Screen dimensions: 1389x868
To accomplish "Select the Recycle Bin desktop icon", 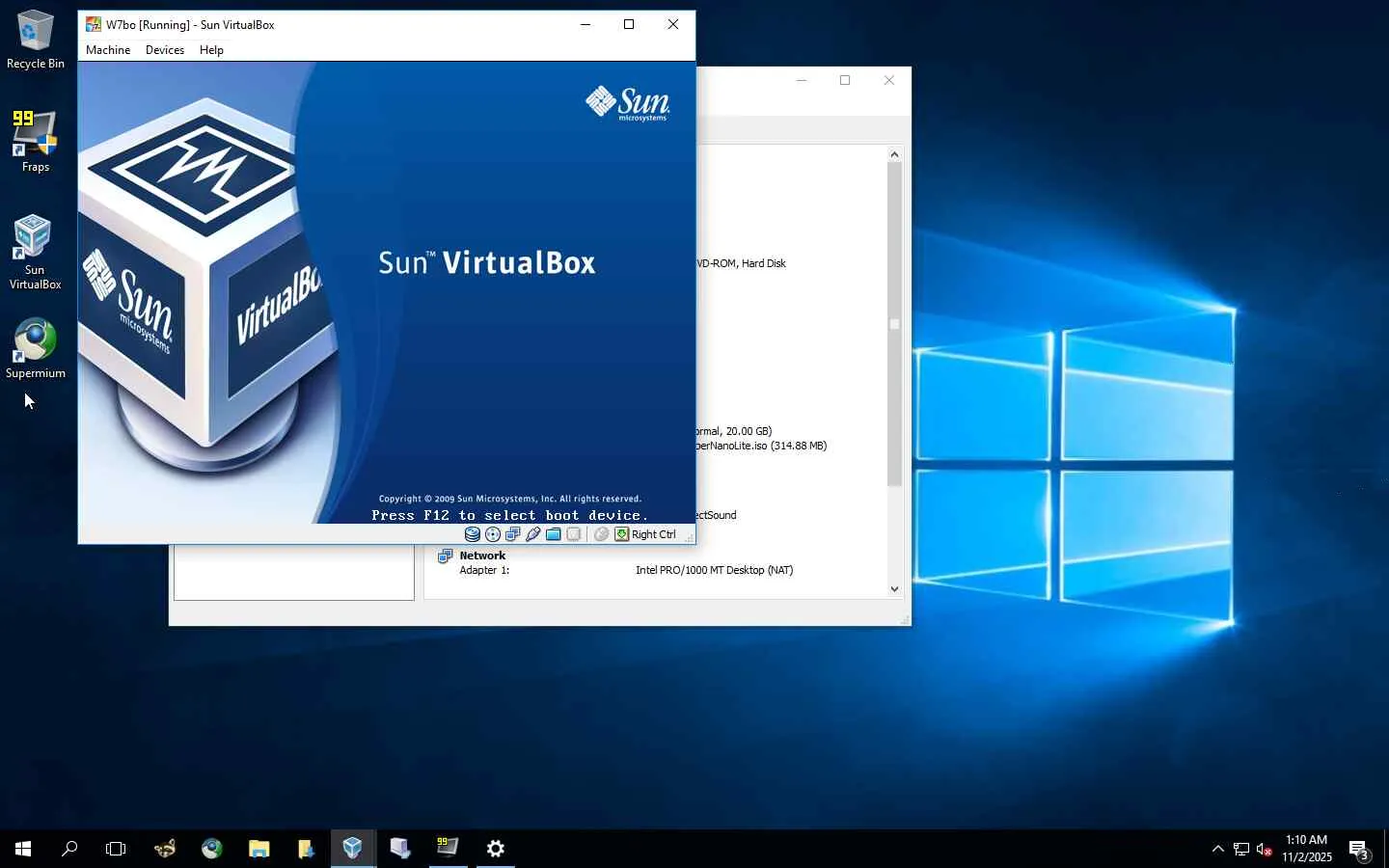I will [36, 40].
